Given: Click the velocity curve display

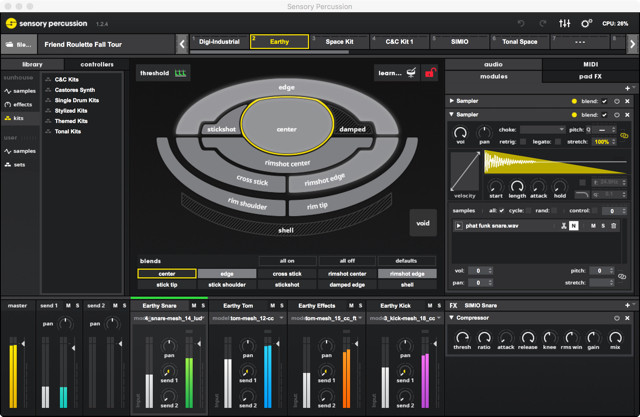Looking at the screenshot, I should pos(465,171).
